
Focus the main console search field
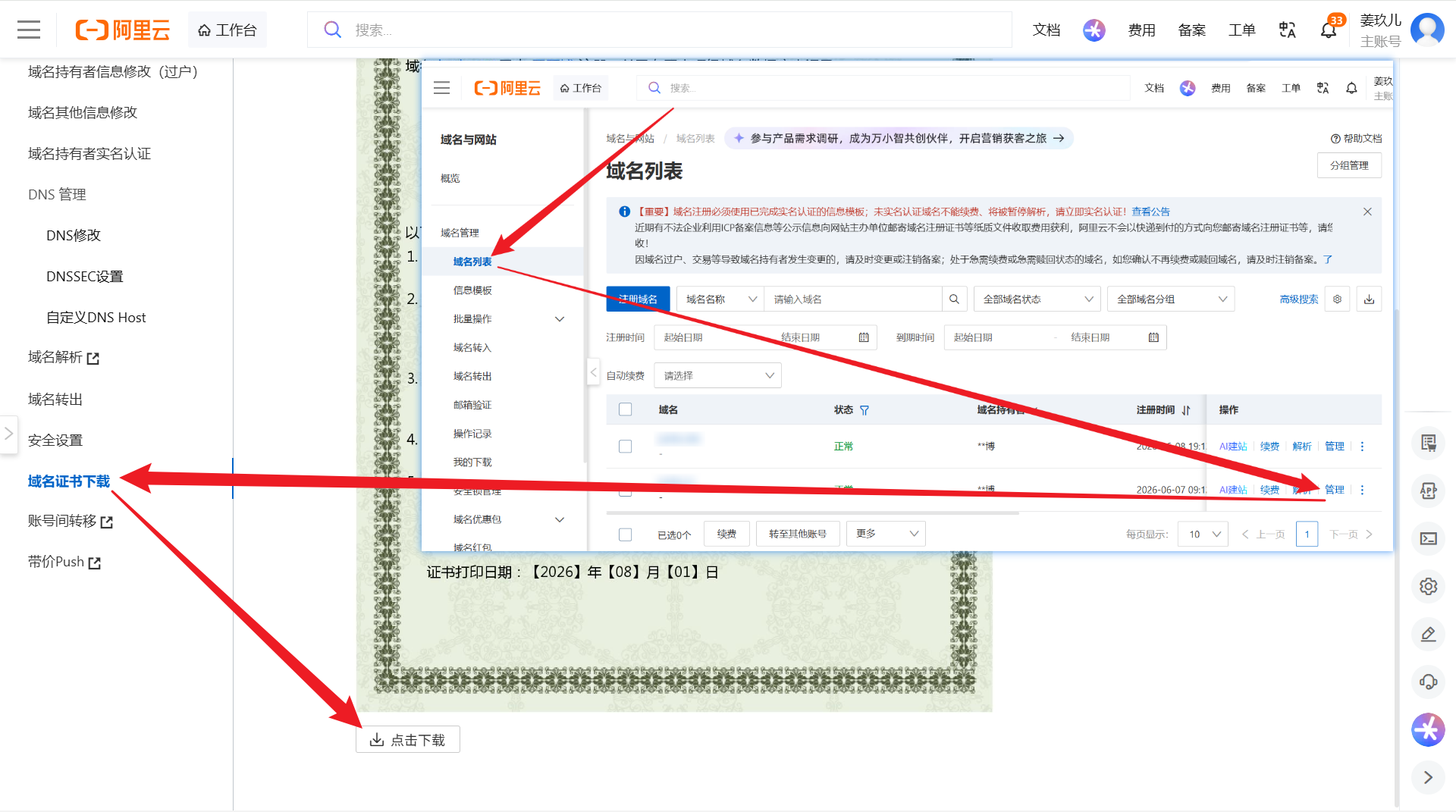point(660,30)
